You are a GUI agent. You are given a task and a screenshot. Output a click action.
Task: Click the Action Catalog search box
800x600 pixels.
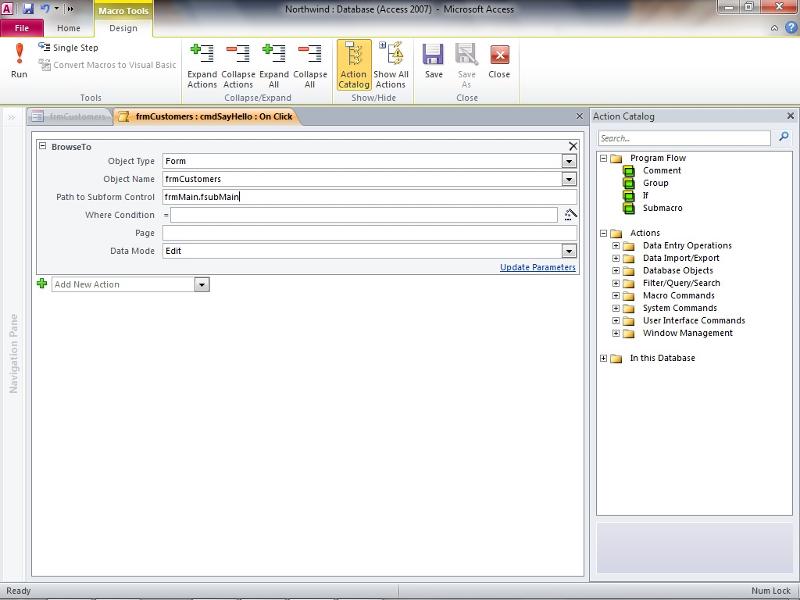[684, 138]
